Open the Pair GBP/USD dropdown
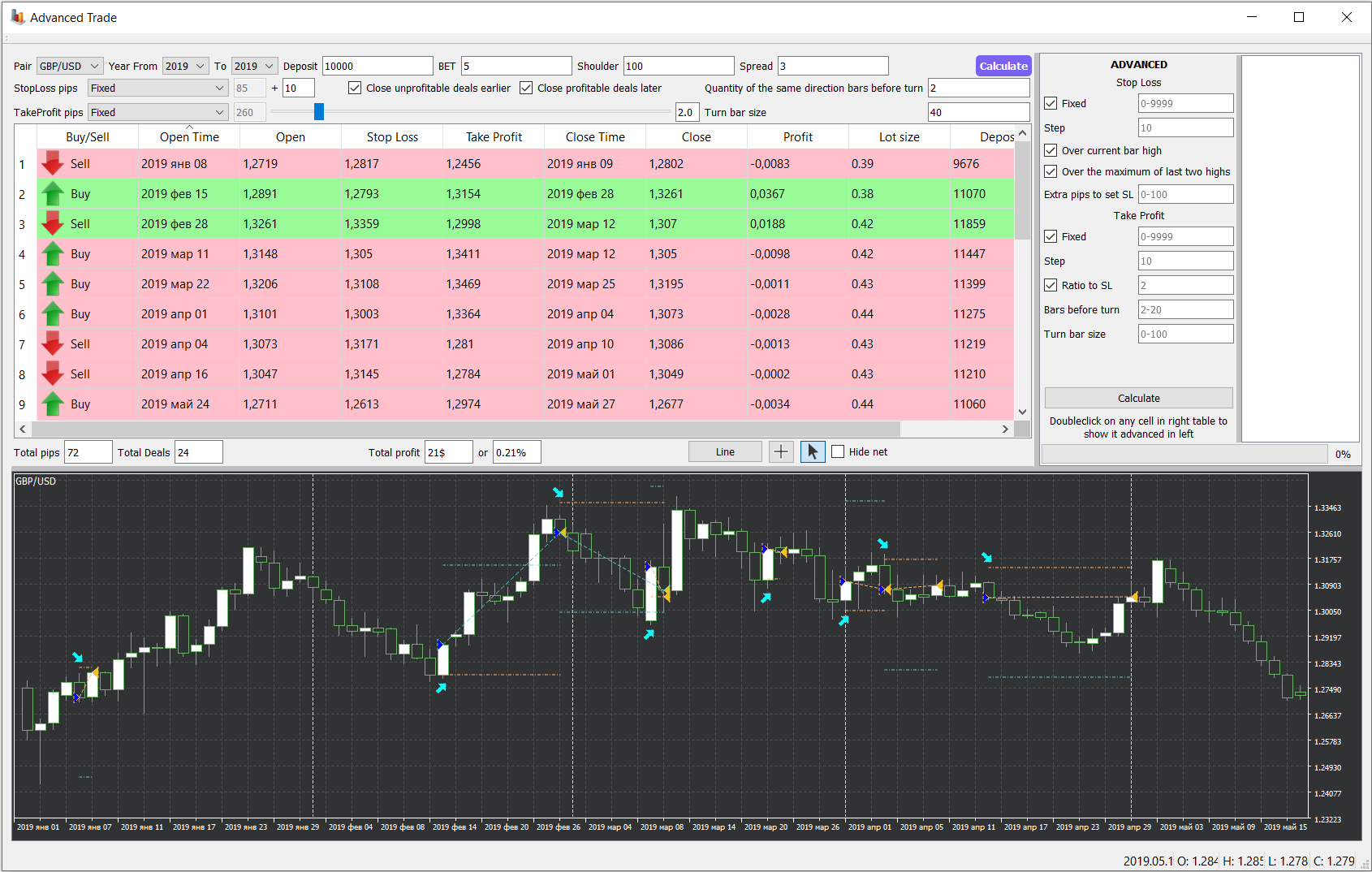 coord(70,66)
